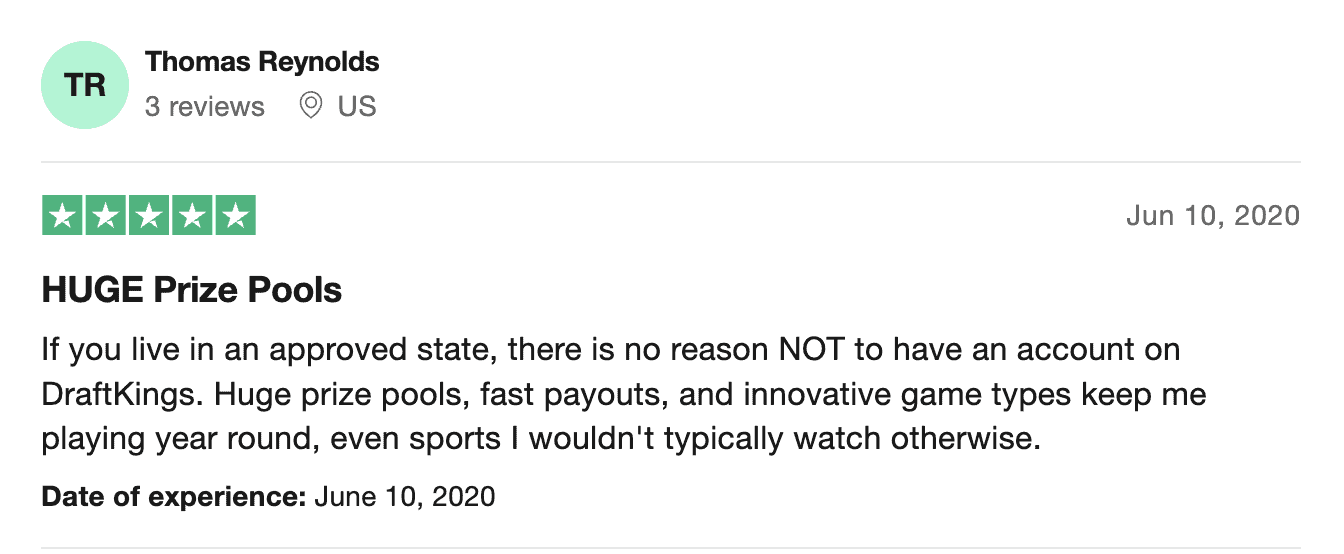The width and height of the screenshot is (1344, 554).
Task: Select the third green rating star
Action: click(x=148, y=216)
